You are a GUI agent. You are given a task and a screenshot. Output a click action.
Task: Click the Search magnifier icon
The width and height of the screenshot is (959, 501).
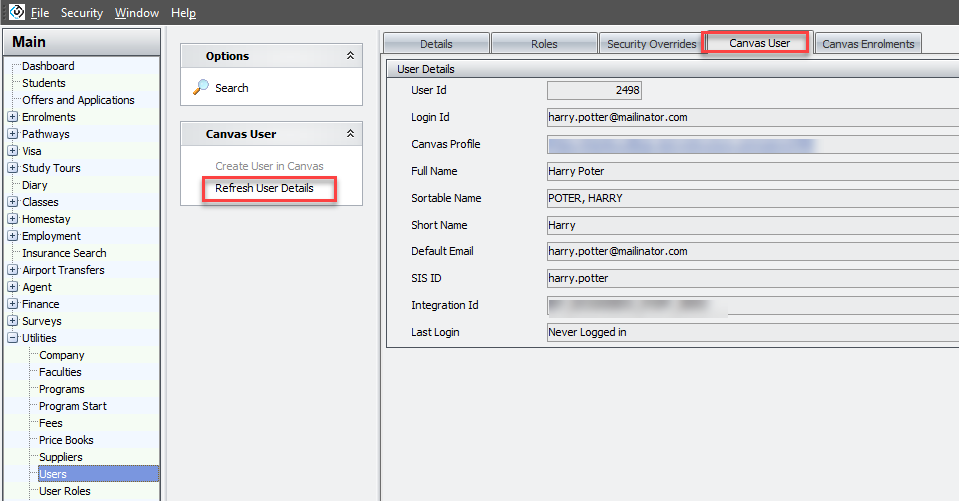click(200, 88)
